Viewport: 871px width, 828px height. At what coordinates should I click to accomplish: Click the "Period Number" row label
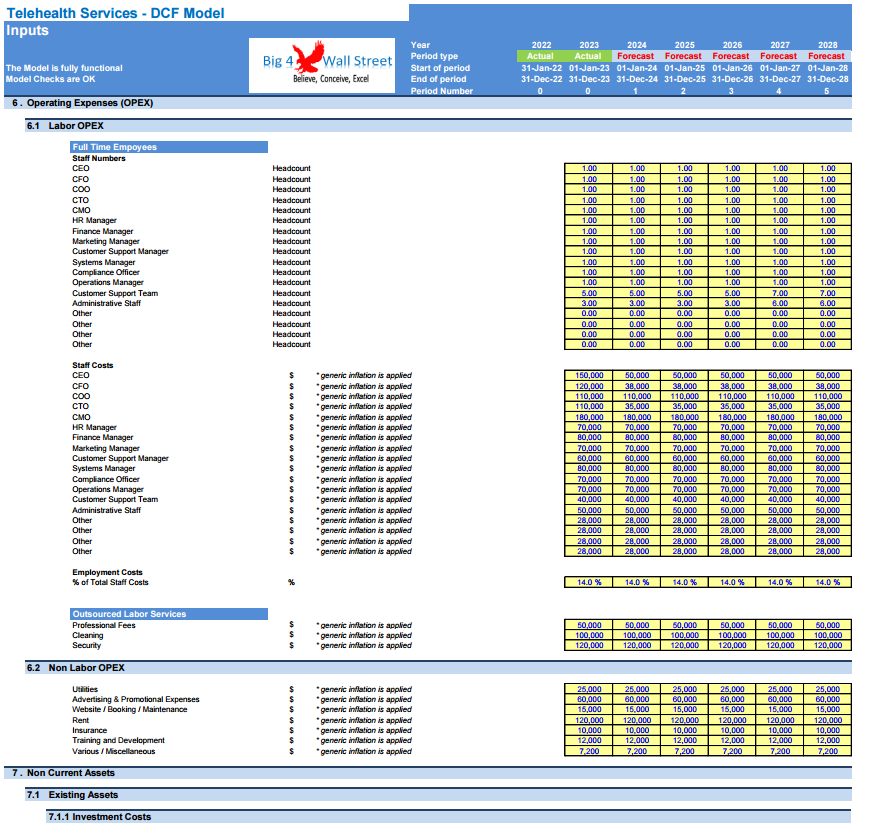(x=442, y=91)
